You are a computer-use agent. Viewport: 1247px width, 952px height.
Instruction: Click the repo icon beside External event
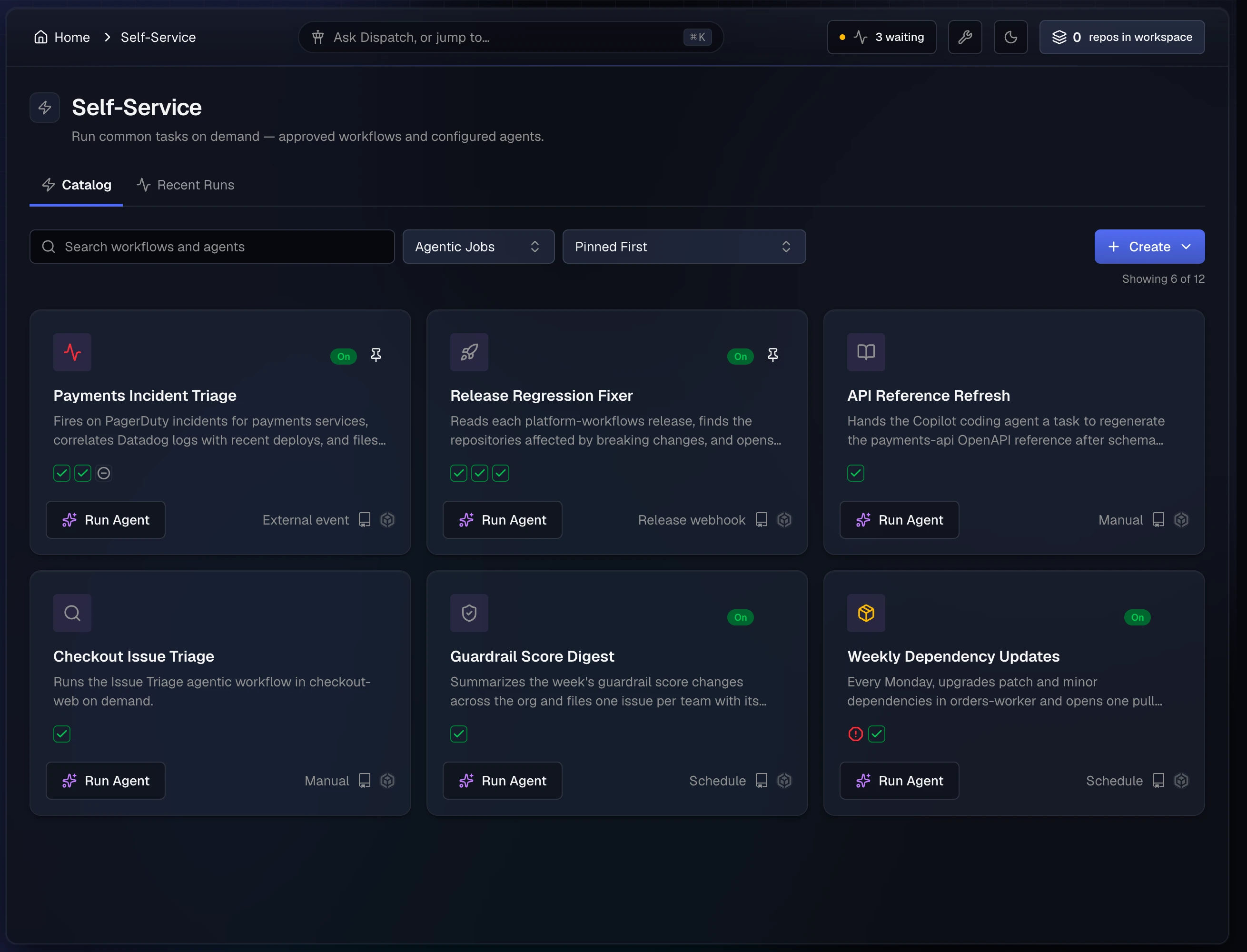pos(365,520)
